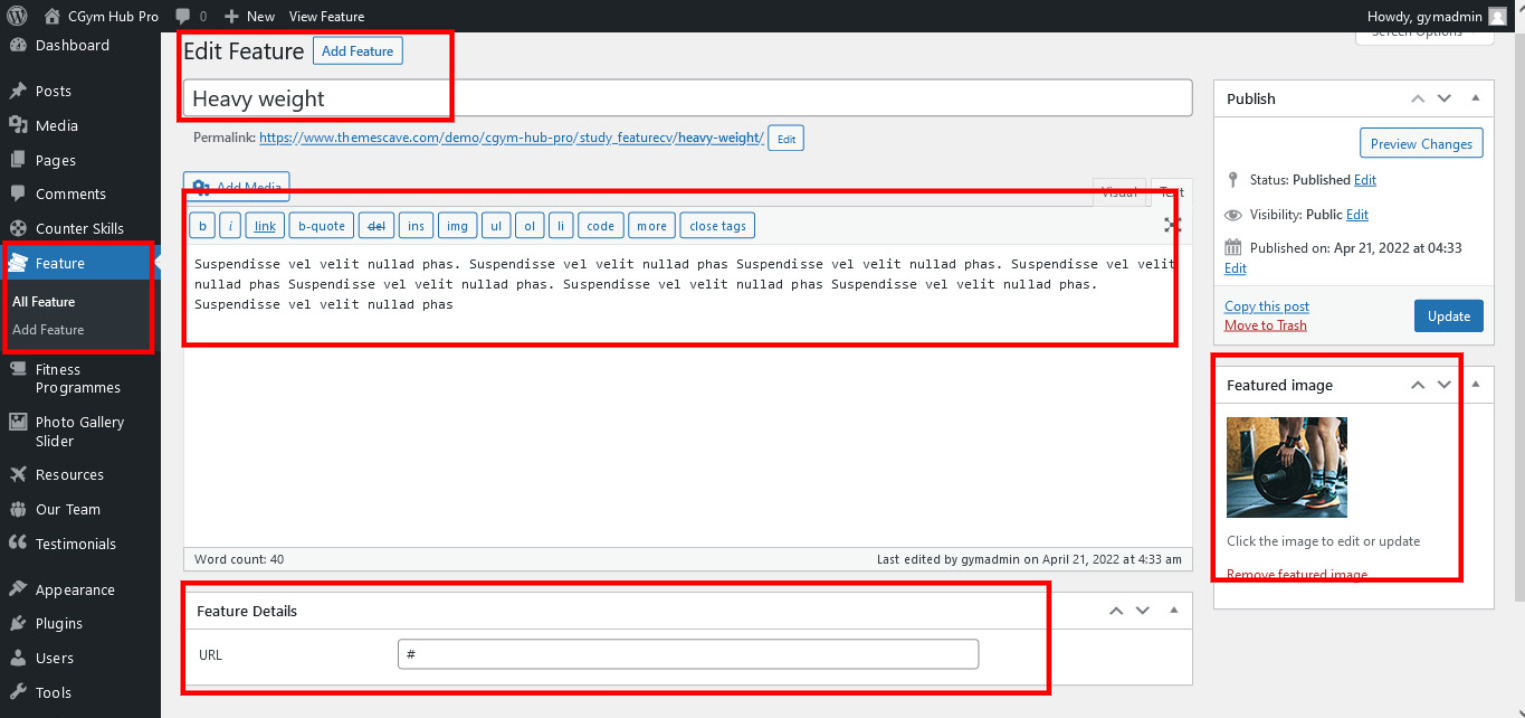Image resolution: width=1525 pixels, height=718 pixels.
Task: Open CGym Hub Pro home icon
Action: pos(52,16)
